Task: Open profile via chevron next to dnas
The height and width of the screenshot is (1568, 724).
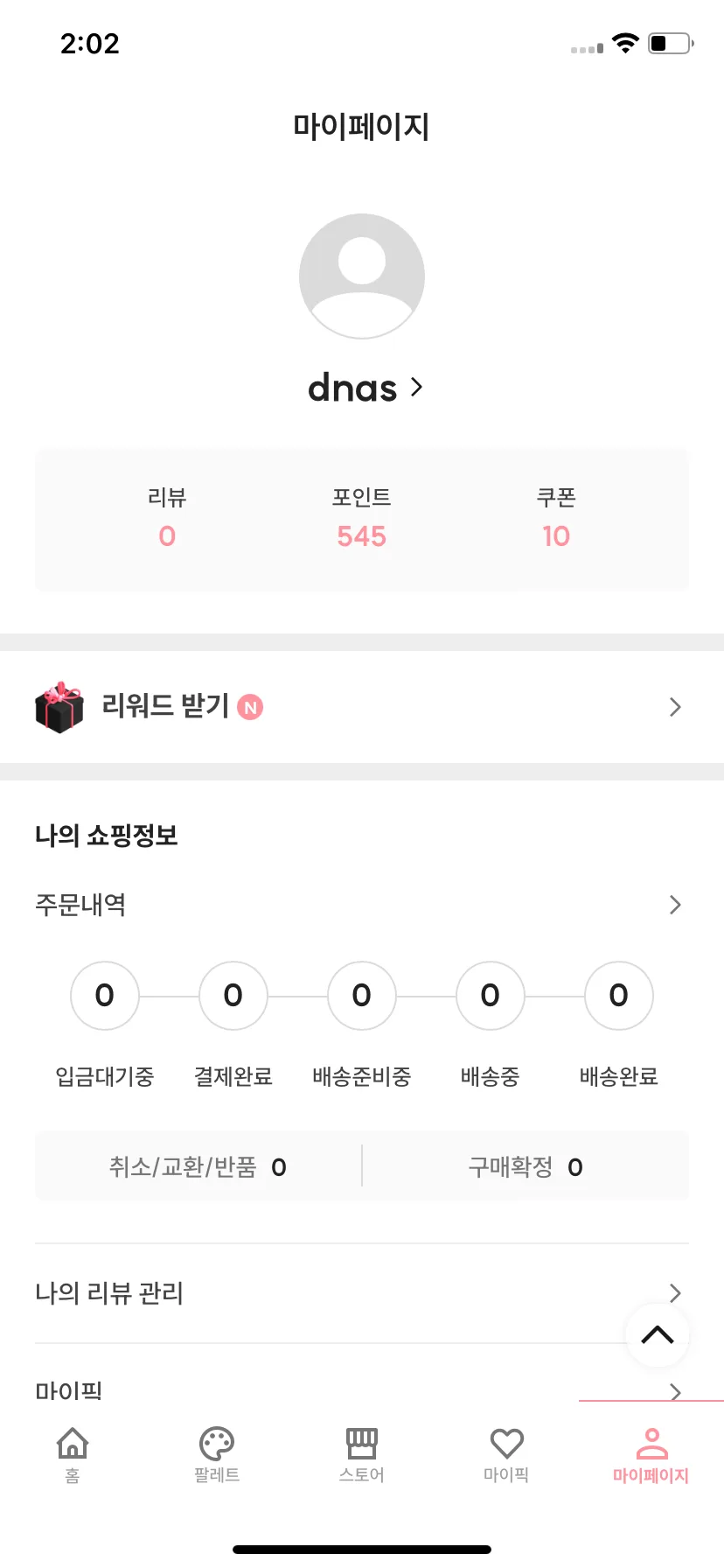Action: point(416,387)
